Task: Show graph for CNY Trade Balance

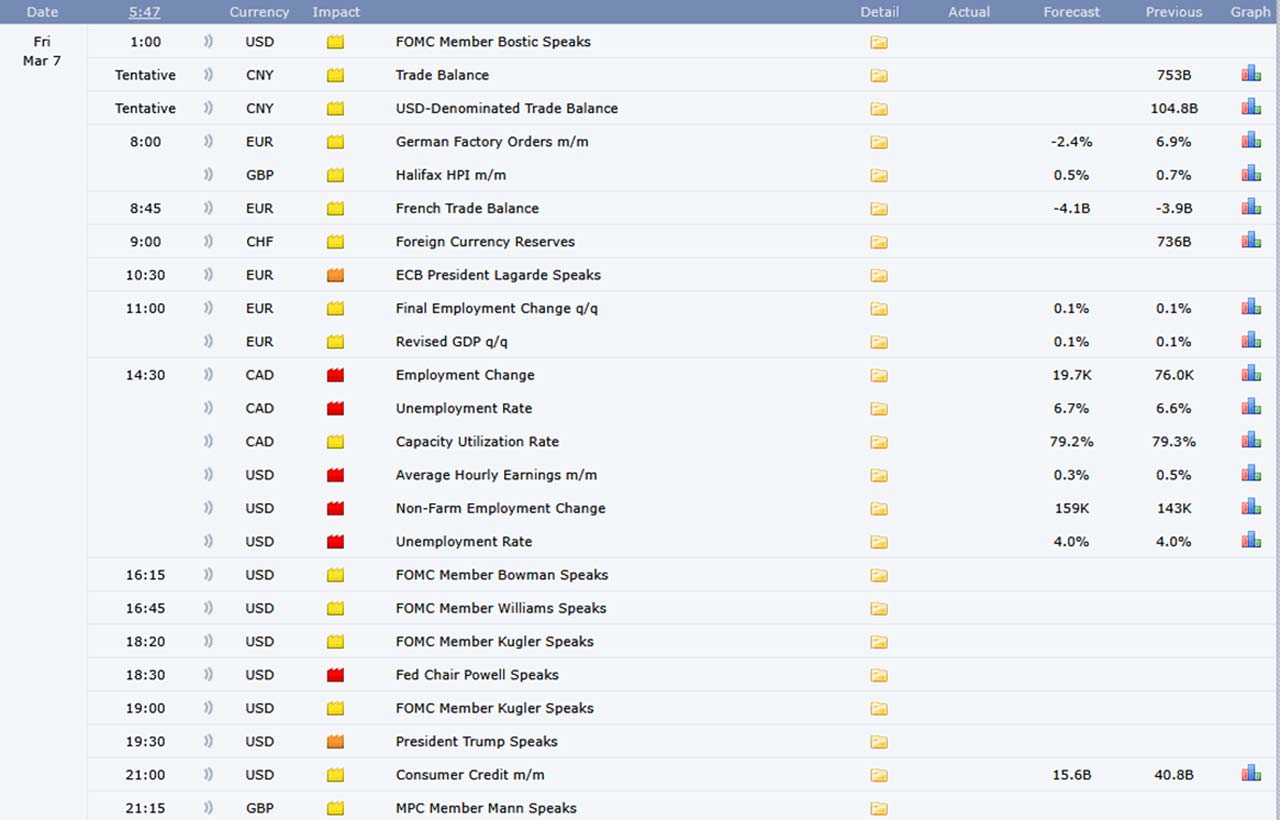Action: point(1251,74)
